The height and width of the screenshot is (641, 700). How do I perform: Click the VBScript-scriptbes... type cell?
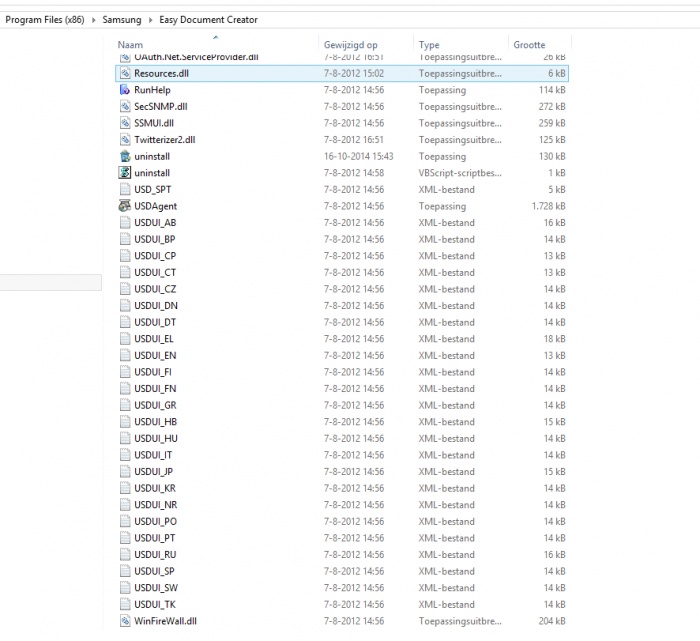[x=460, y=173]
